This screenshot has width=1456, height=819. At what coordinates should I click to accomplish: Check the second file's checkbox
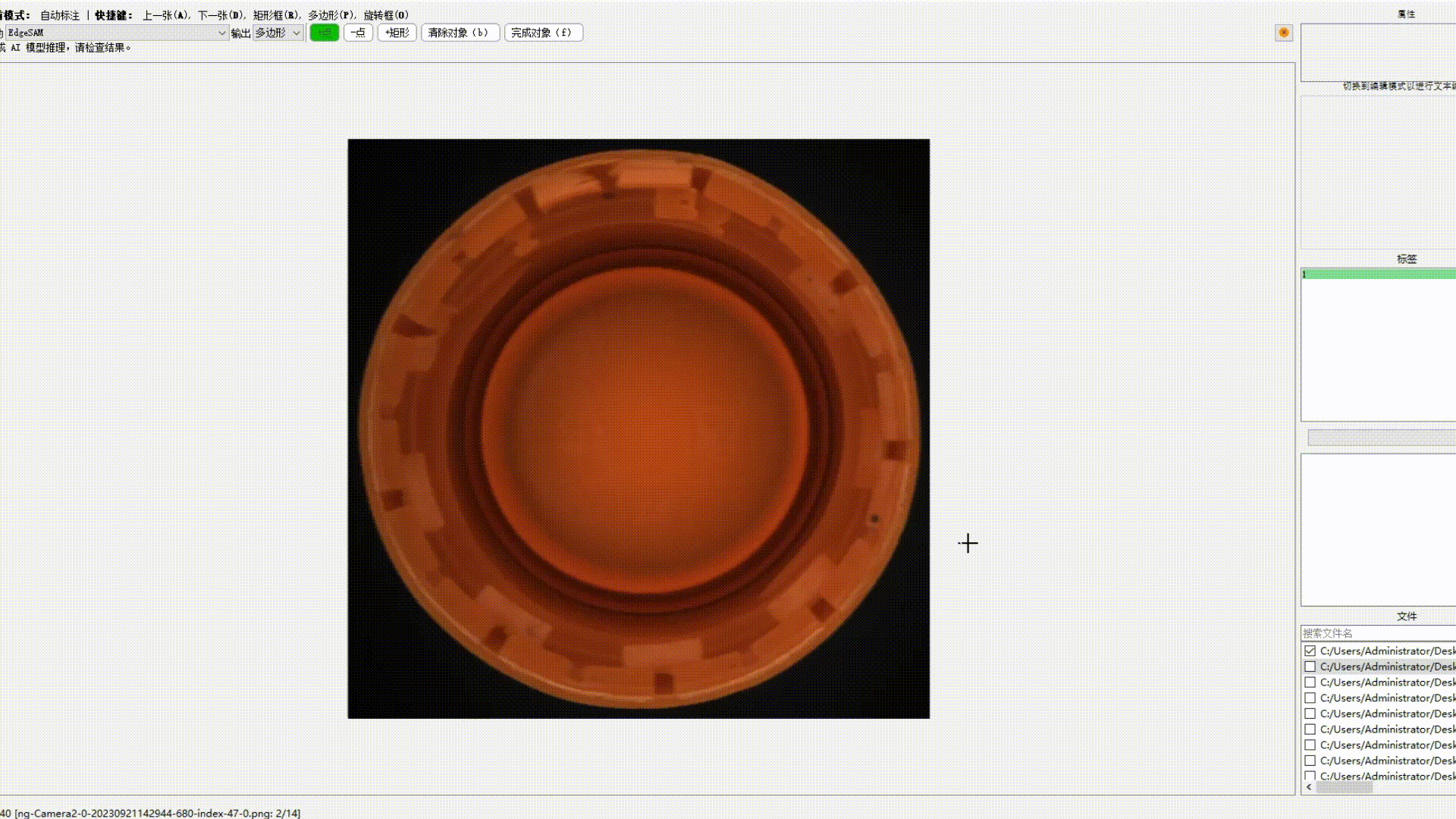pyautogui.click(x=1310, y=667)
